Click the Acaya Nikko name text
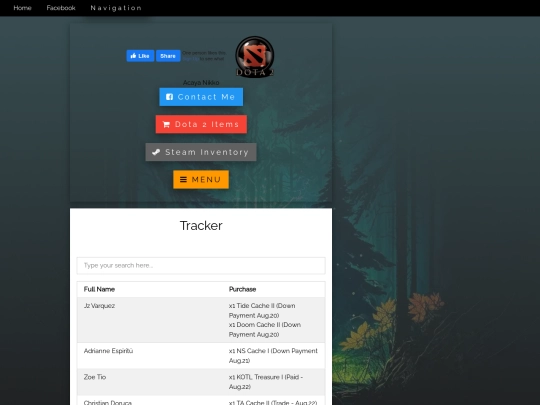540x405 pixels. 201,83
